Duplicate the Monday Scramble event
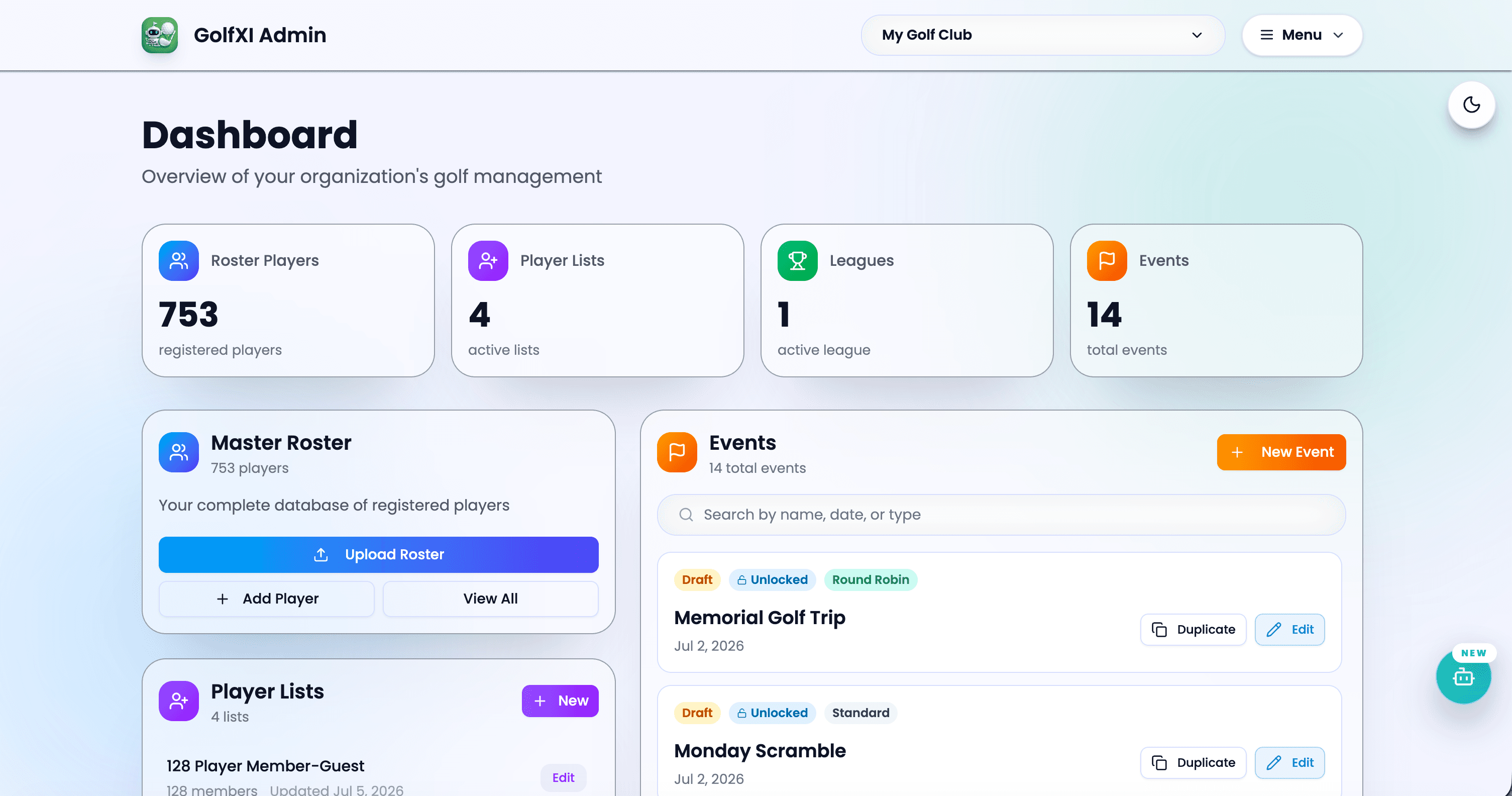 1194,762
